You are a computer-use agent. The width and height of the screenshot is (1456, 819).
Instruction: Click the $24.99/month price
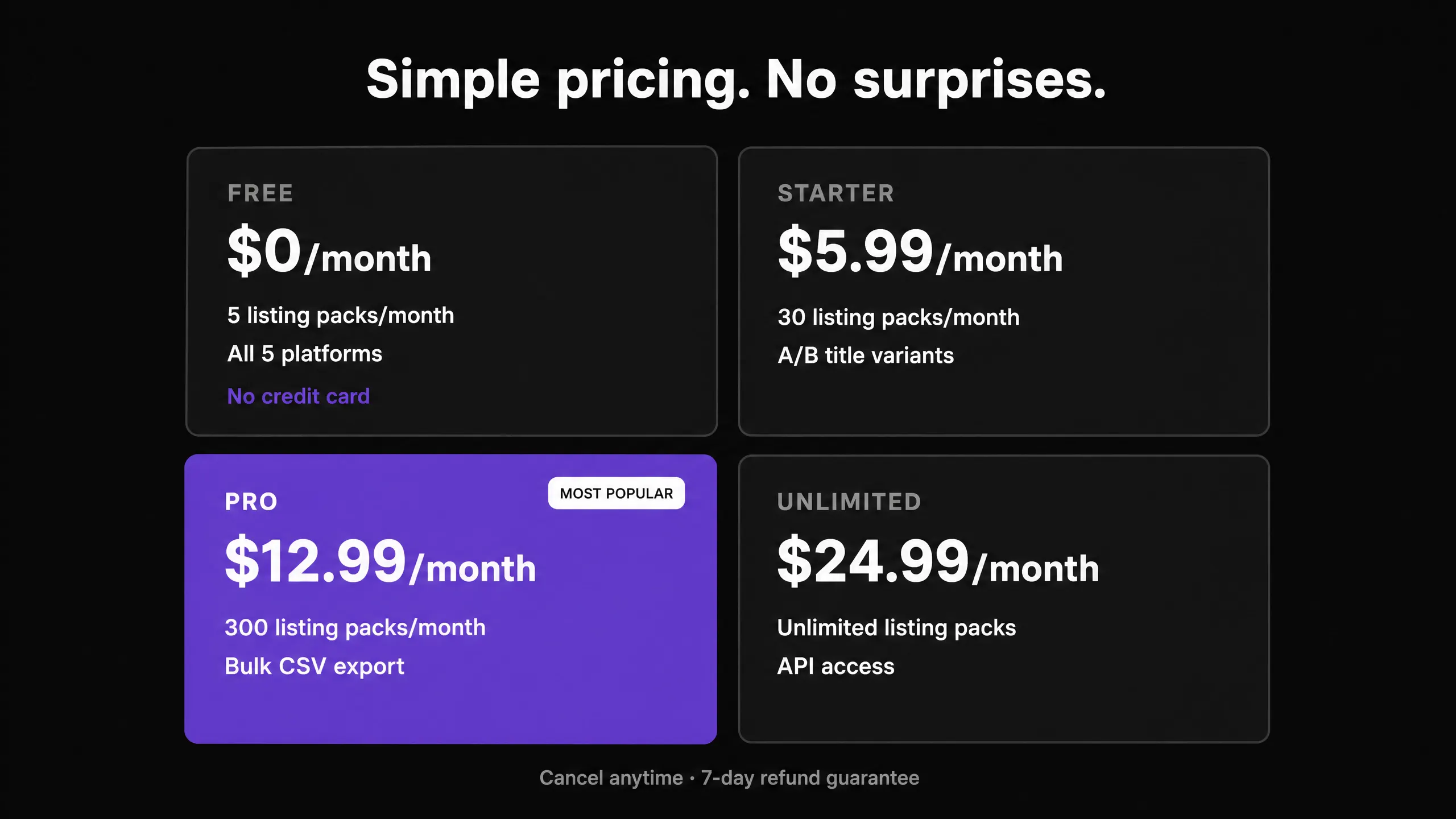coord(938,561)
